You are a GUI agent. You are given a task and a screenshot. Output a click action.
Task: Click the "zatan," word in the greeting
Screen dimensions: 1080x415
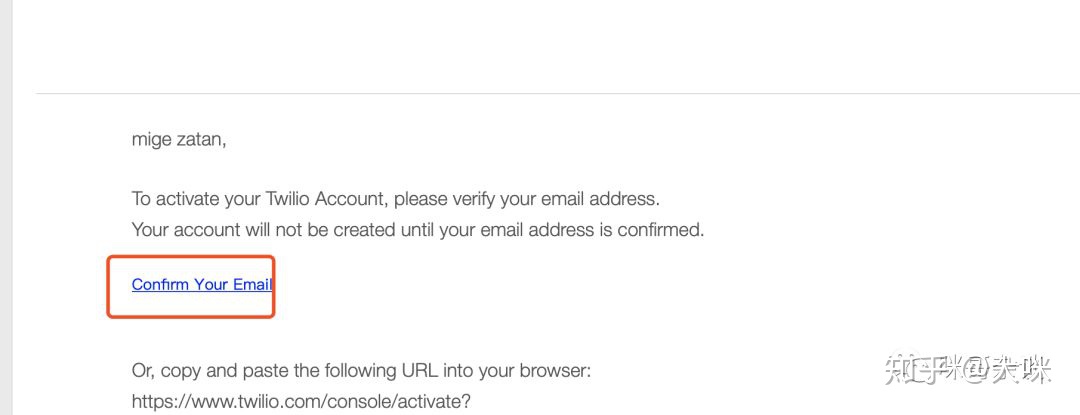pyautogui.click(x=203, y=140)
